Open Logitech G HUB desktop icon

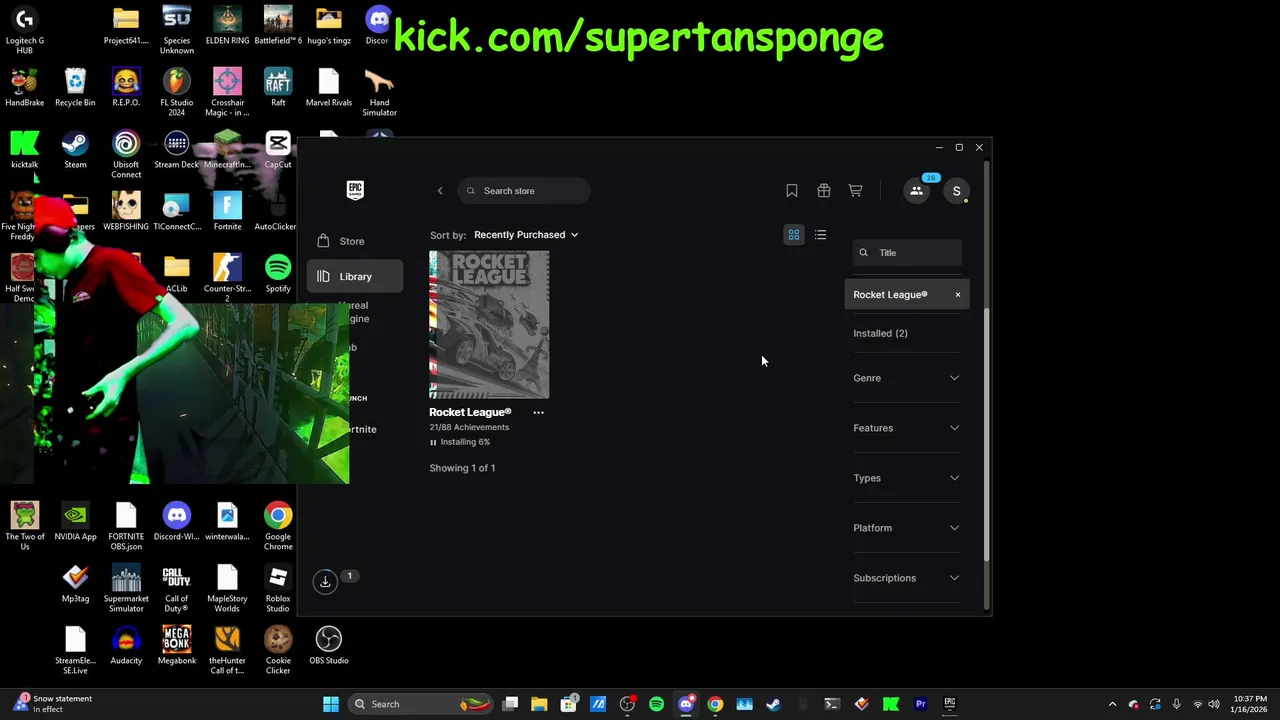[24, 30]
